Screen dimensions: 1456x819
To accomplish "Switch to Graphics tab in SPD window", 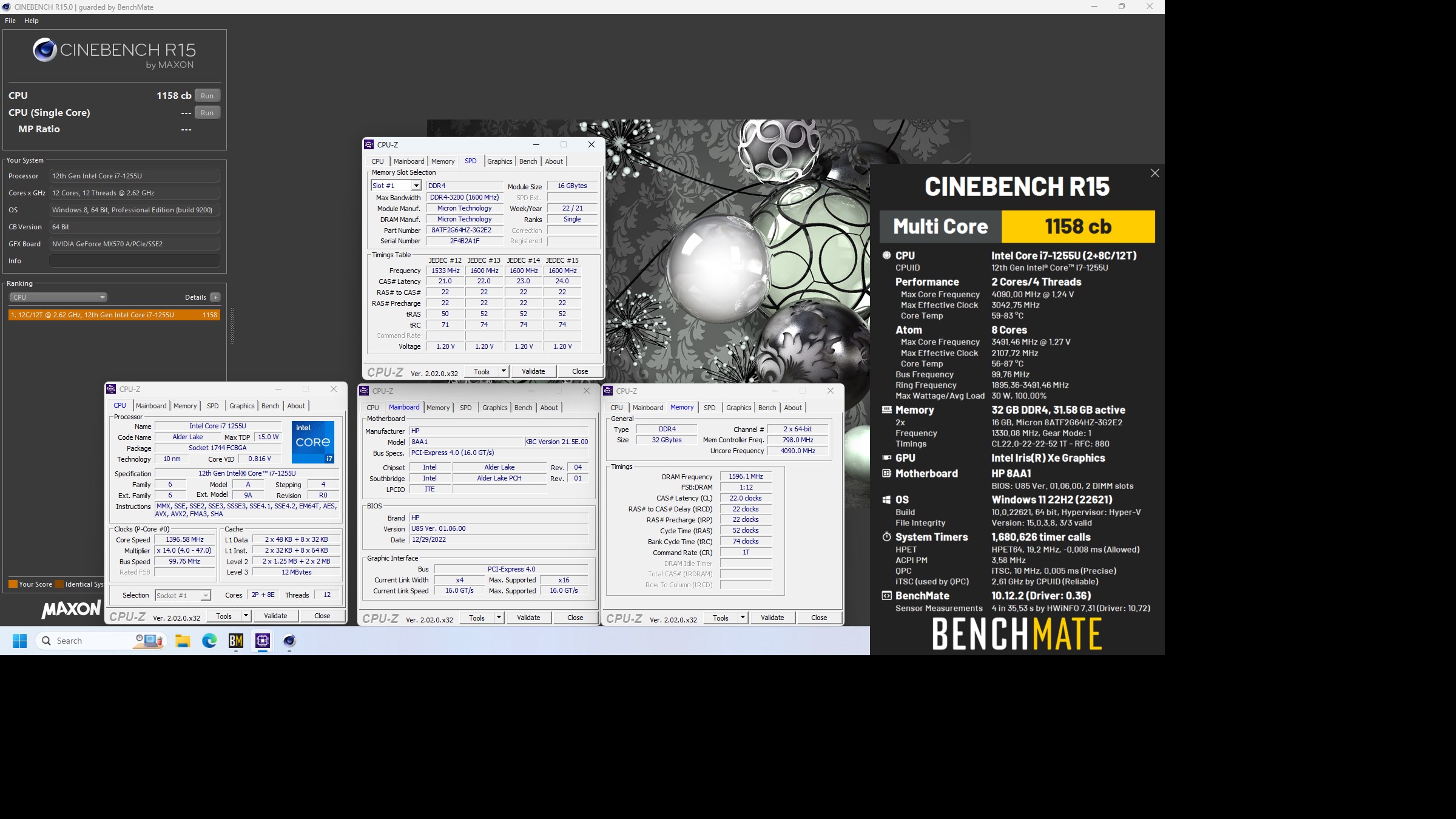I will (x=500, y=161).
